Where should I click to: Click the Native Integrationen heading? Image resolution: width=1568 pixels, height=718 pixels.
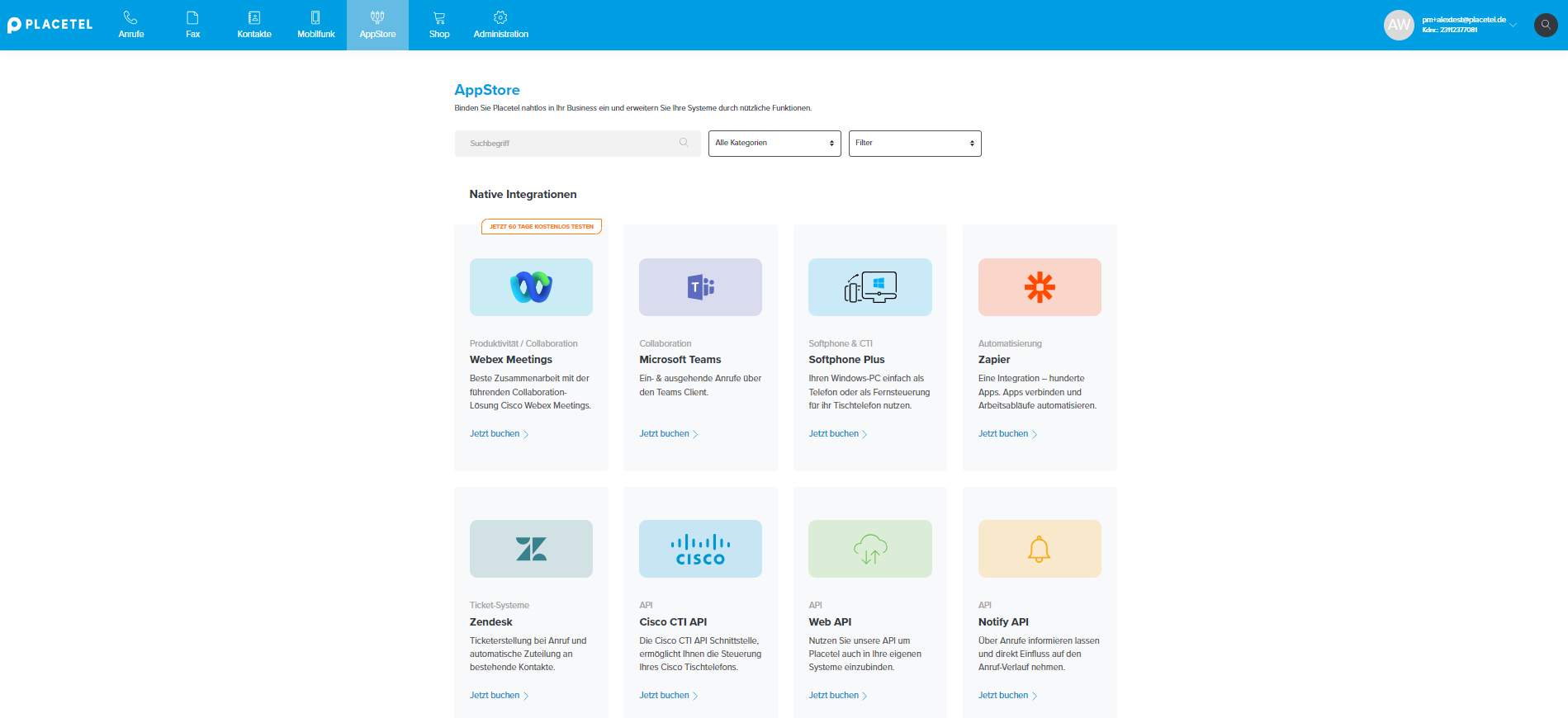click(x=523, y=195)
